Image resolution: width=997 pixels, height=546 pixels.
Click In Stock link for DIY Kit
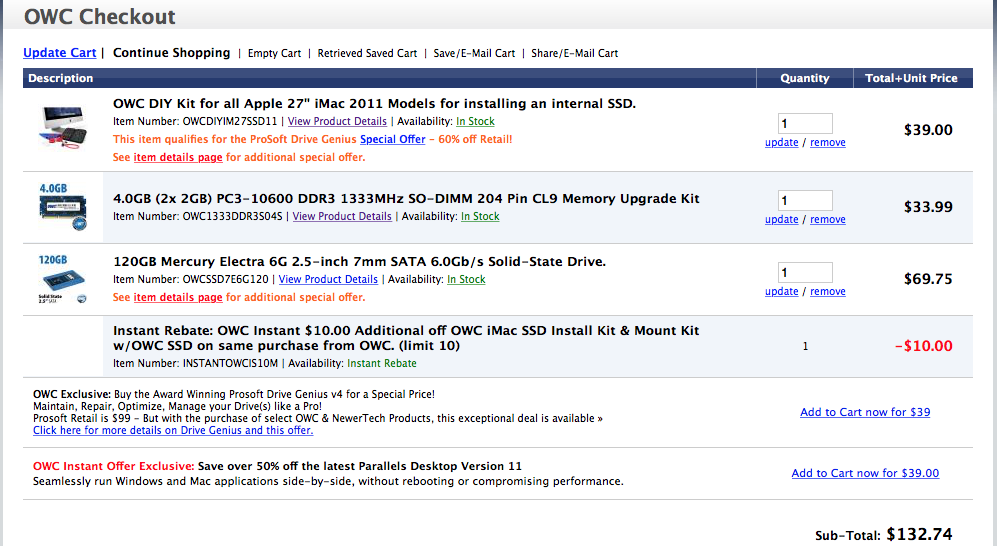pyautogui.click(x=475, y=121)
